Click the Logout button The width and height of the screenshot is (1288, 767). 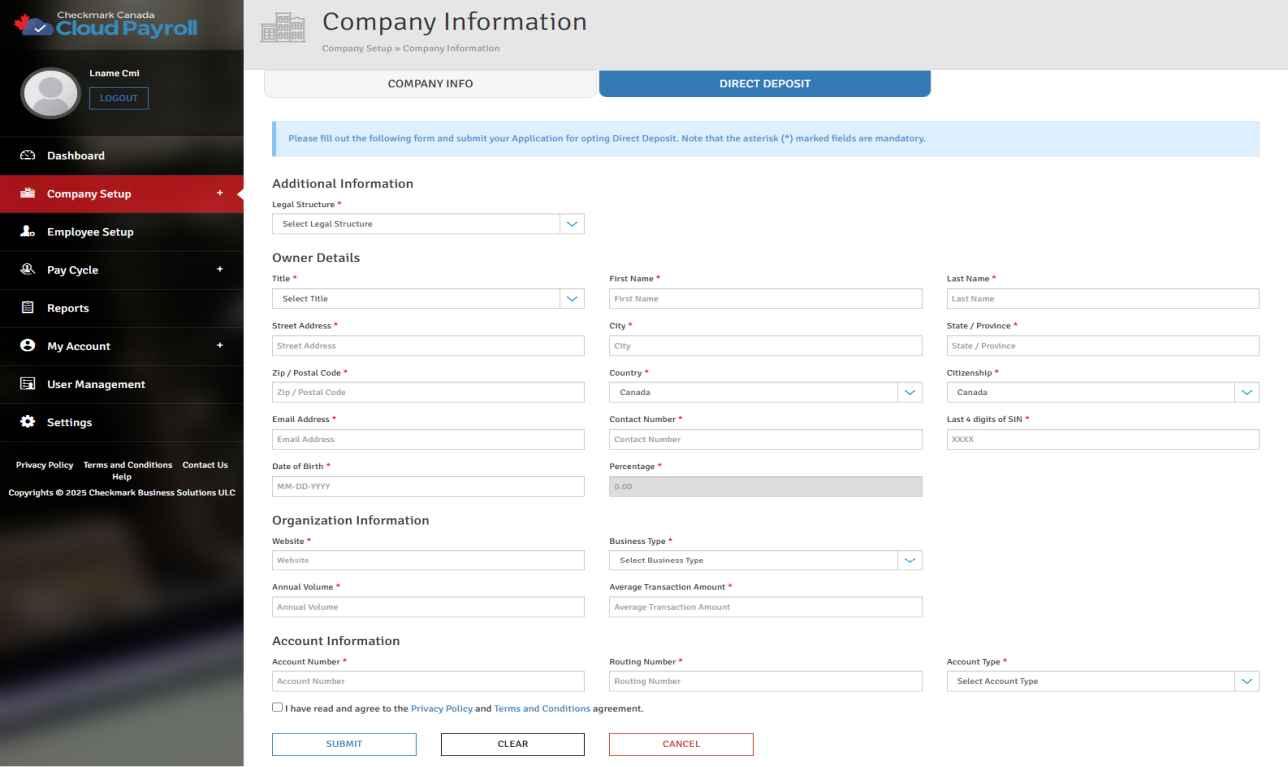tap(118, 98)
